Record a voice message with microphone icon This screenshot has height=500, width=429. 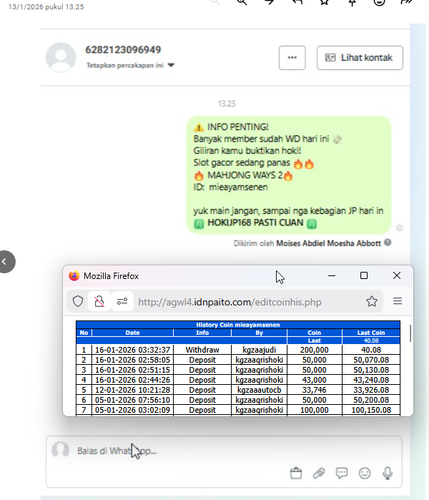point(388,473)
